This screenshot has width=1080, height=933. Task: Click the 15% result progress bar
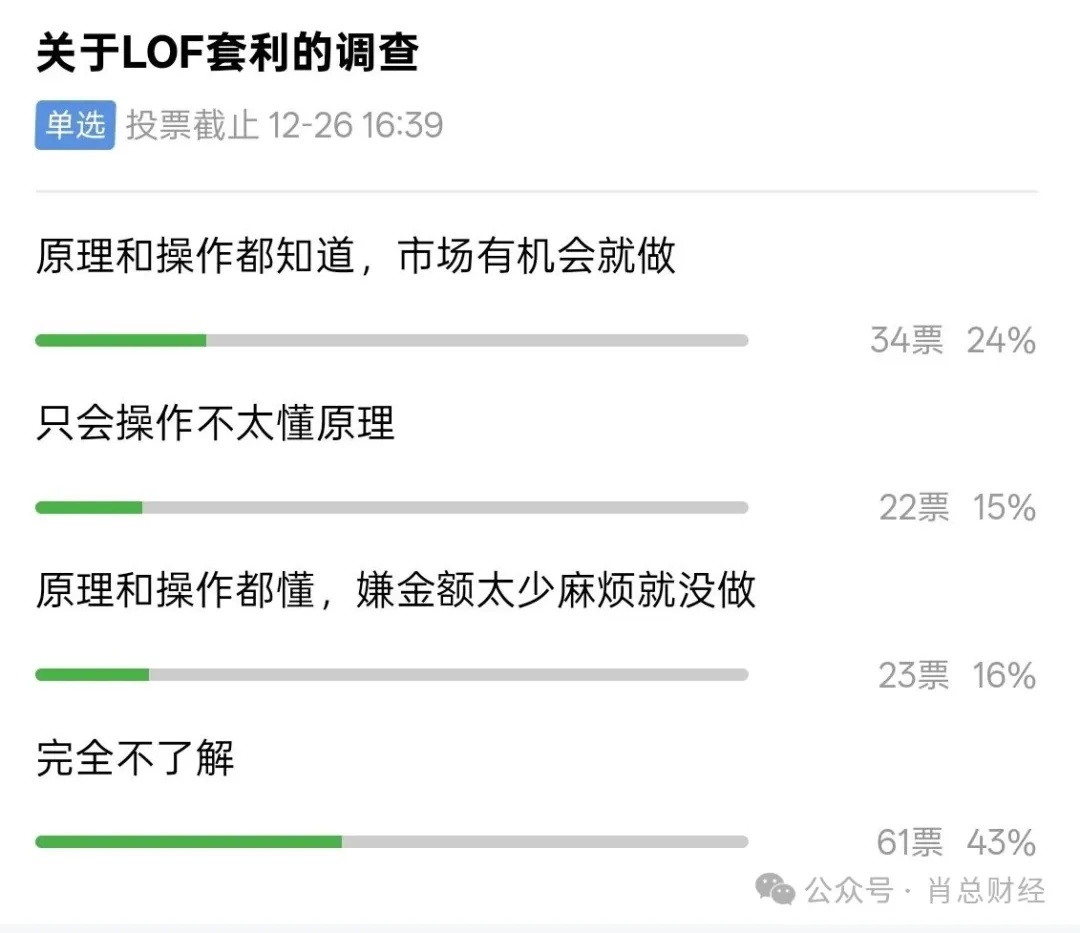pos(391,508)
